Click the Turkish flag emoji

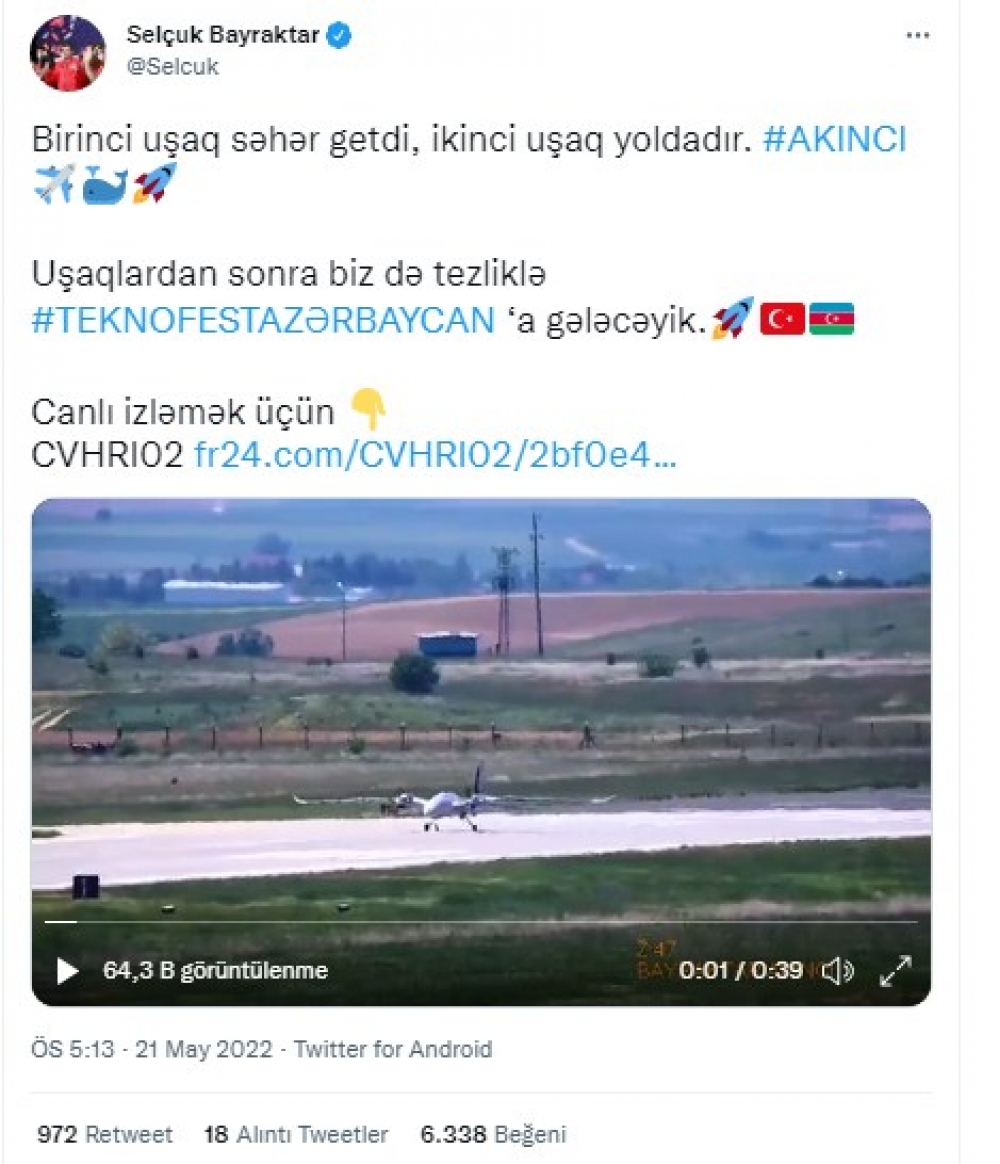click(x=782, y=319)
